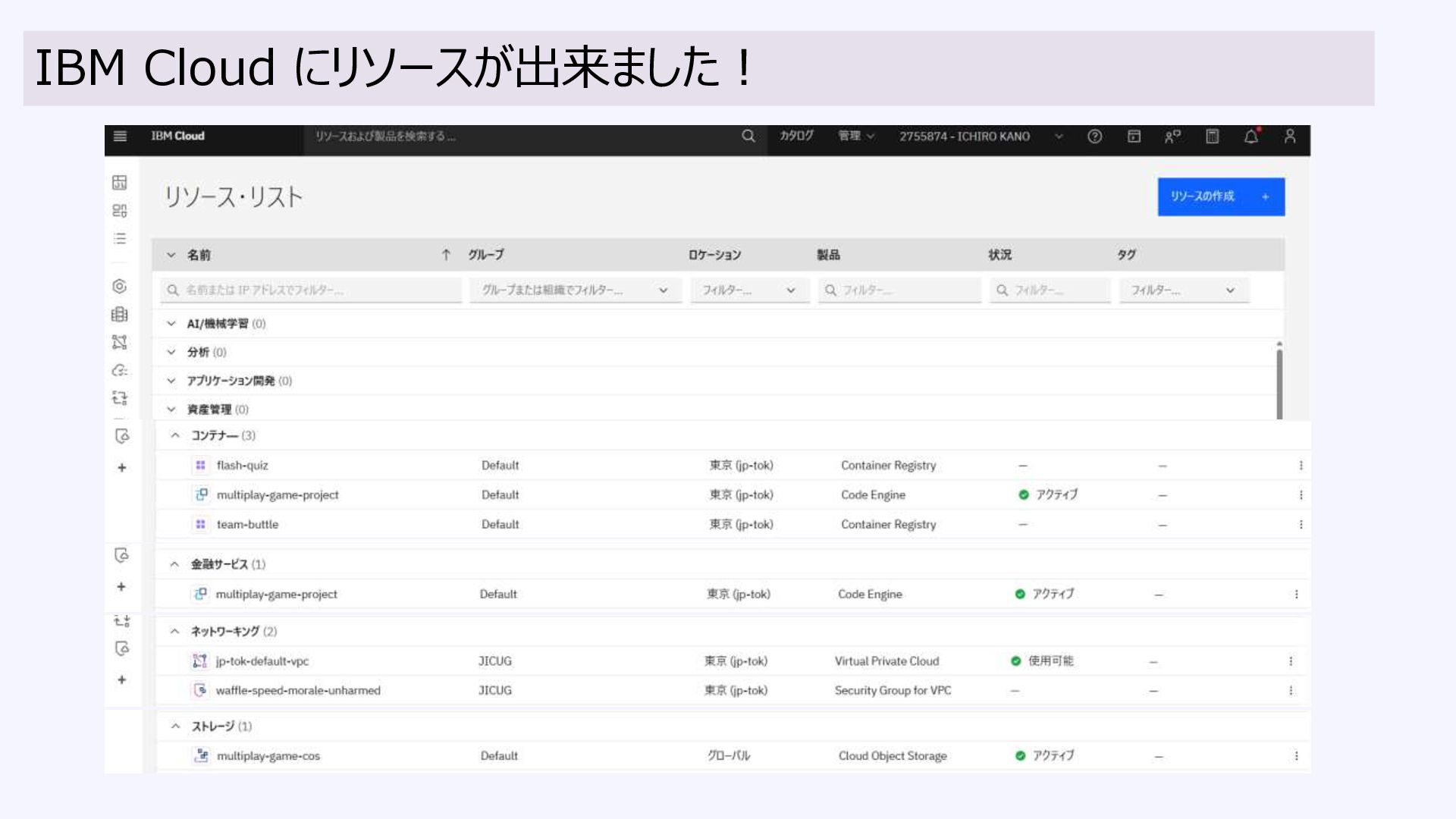Open overflow menu for flash-quiz row
Image resolution: width=1456 pixels, height=819 pixels.
click(x=1301, y=466)
